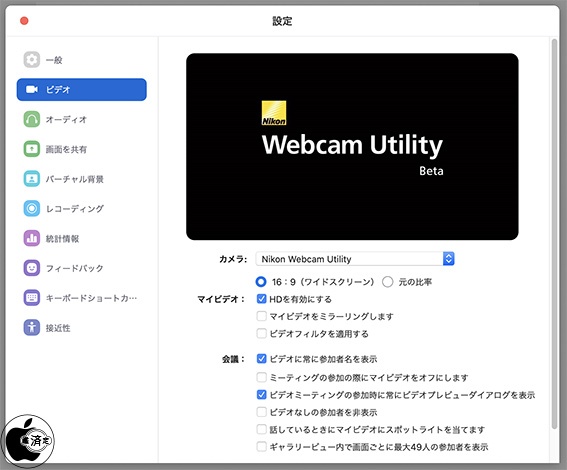Open 接近性 accessibility section
567x470 pixels.
(82, 328)
